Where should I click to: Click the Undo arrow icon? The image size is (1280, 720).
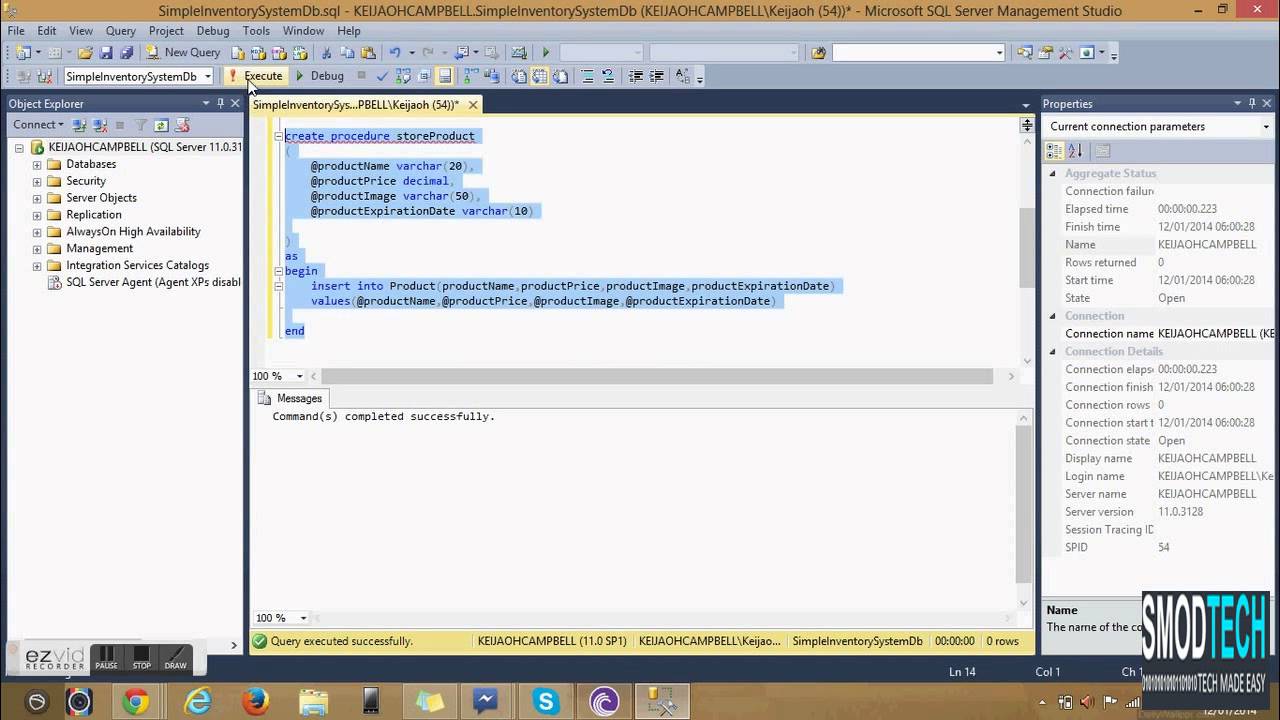[396, 52]
